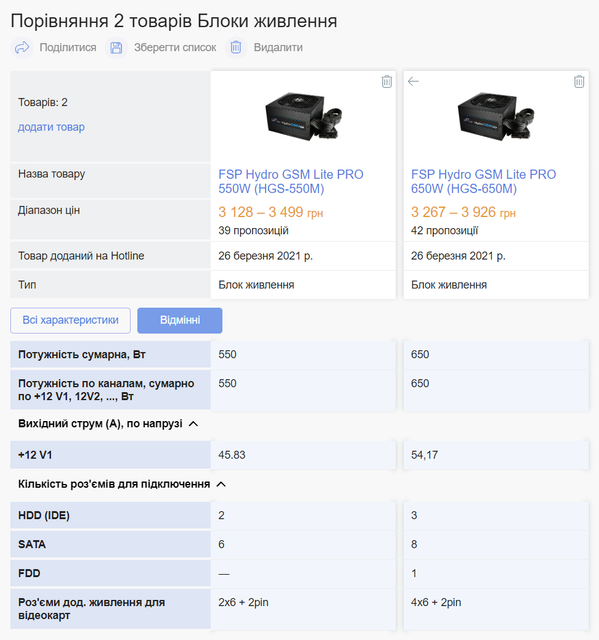The image size is (599, 640).
Task: Open the FSP Hydro GSM Lite PRO 550W link
Action: point(291,181)
